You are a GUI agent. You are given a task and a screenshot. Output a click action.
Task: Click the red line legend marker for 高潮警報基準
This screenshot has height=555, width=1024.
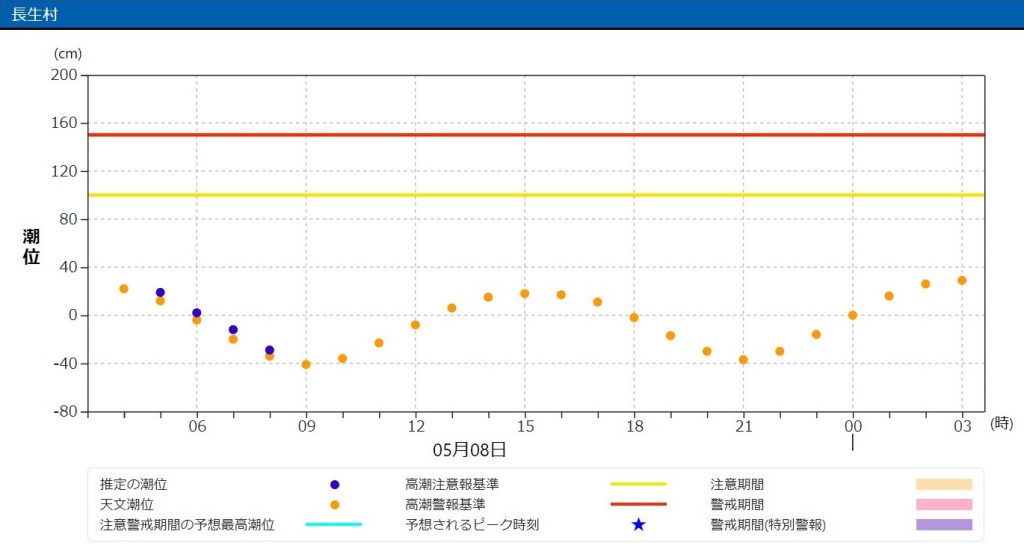(638, 504)
